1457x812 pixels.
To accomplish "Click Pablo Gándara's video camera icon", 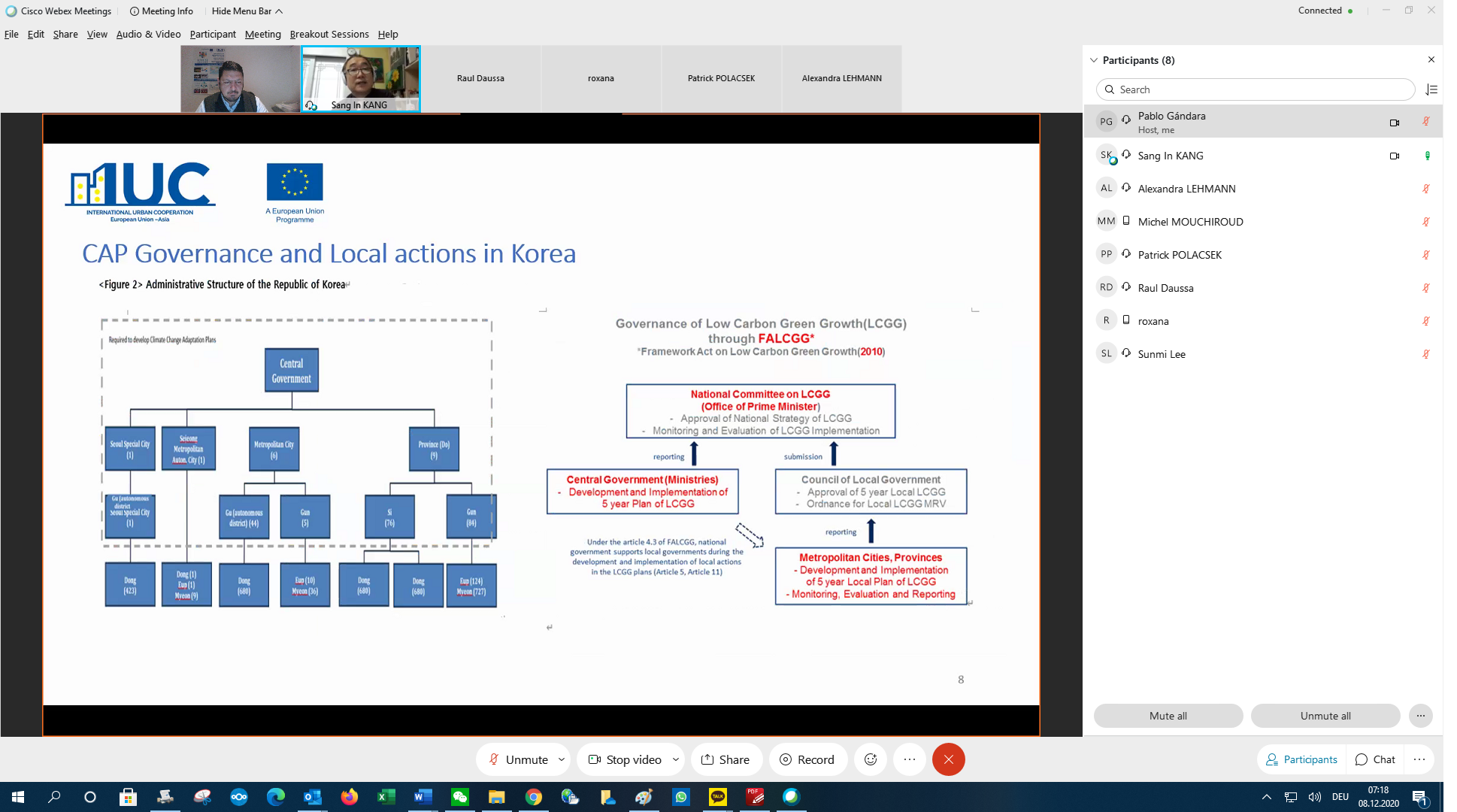I will point(1395,123).
